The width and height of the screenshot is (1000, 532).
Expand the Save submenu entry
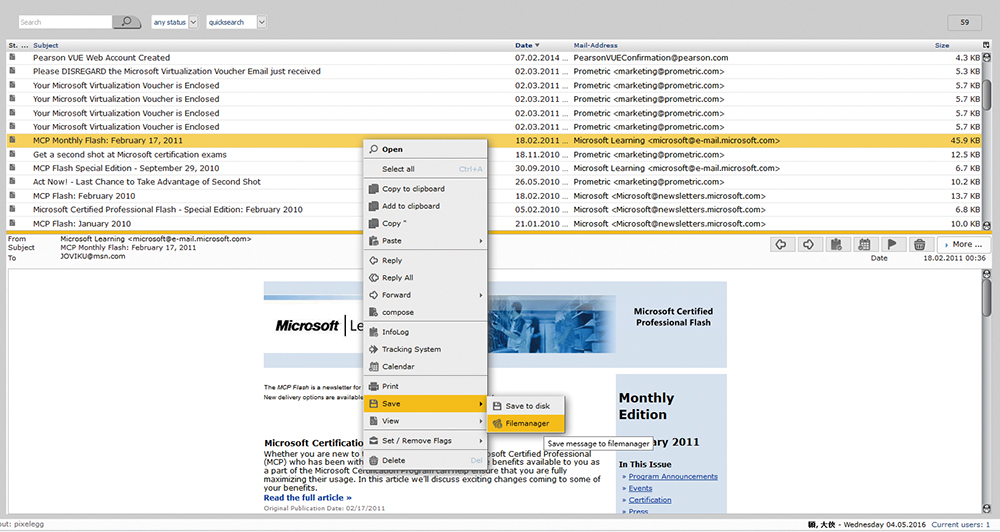[x=425, y=404]
